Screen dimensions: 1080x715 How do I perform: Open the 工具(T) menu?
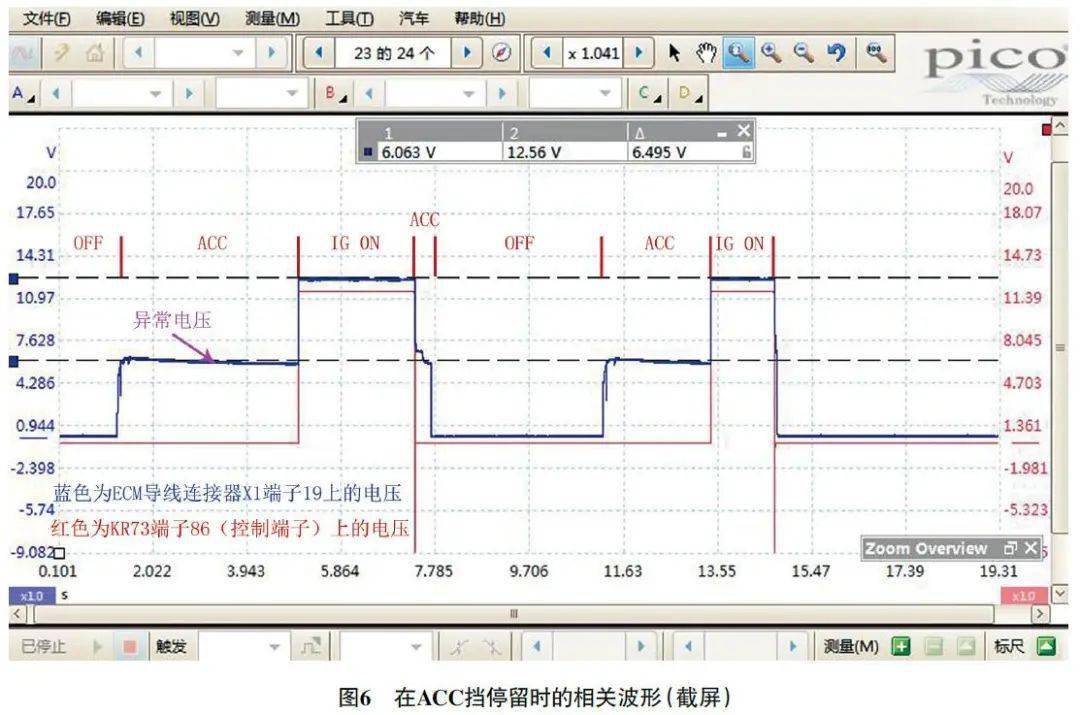[x=349, y=19]
